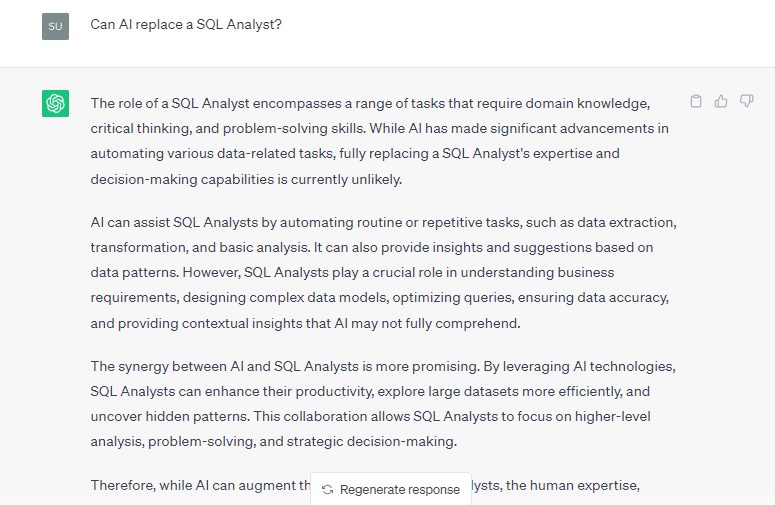Click the Regenerate response button label
Image resolution: width=775 pixels, height=505 pixels.
coord(400,490)
